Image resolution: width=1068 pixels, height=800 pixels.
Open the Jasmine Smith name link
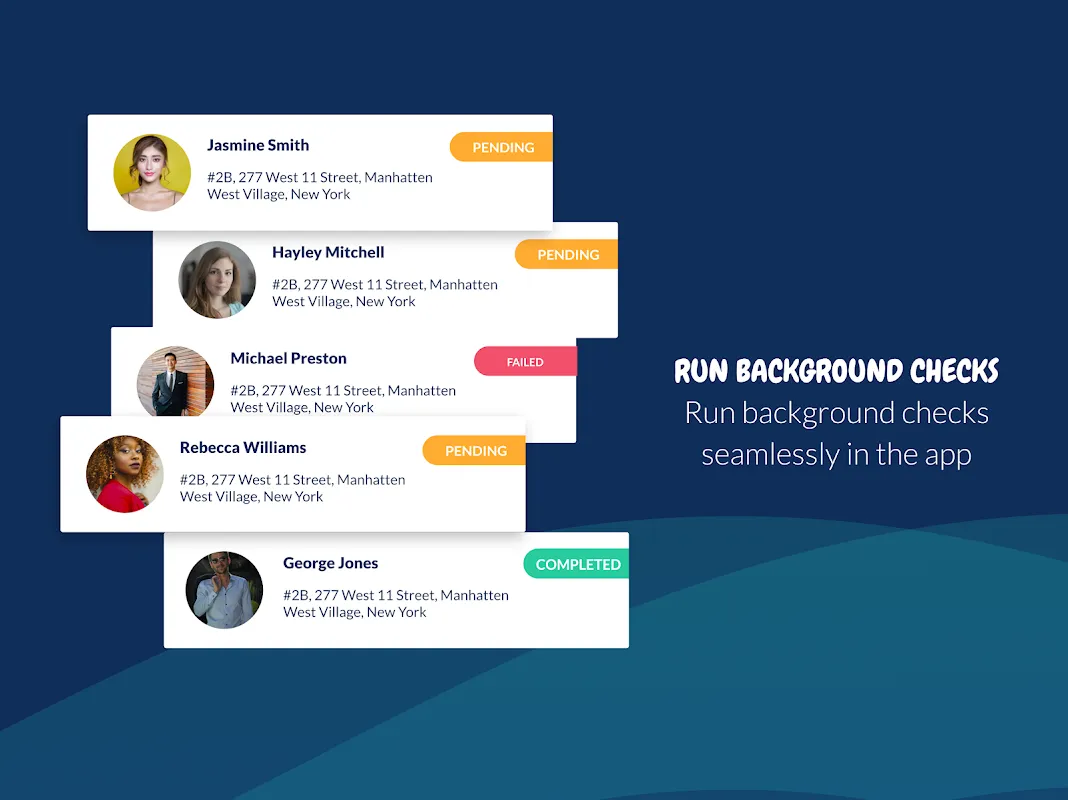click(258, 145)
